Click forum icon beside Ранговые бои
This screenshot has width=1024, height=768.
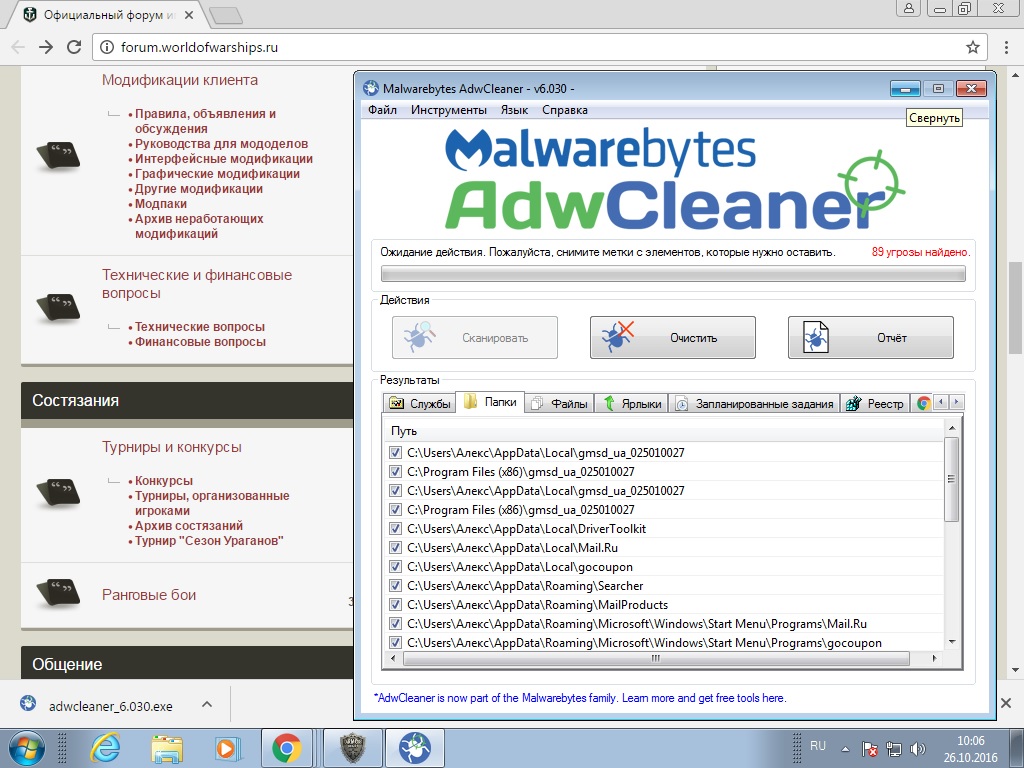tap(58, 592)
